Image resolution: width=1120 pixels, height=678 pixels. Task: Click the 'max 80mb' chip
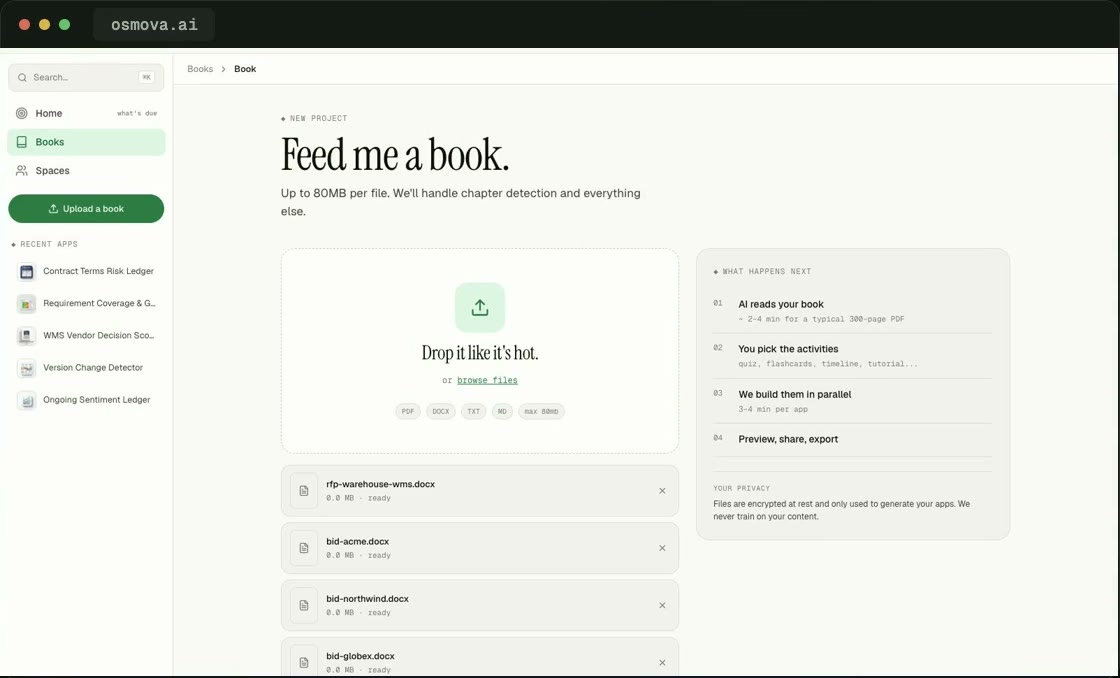click(541, 412)
